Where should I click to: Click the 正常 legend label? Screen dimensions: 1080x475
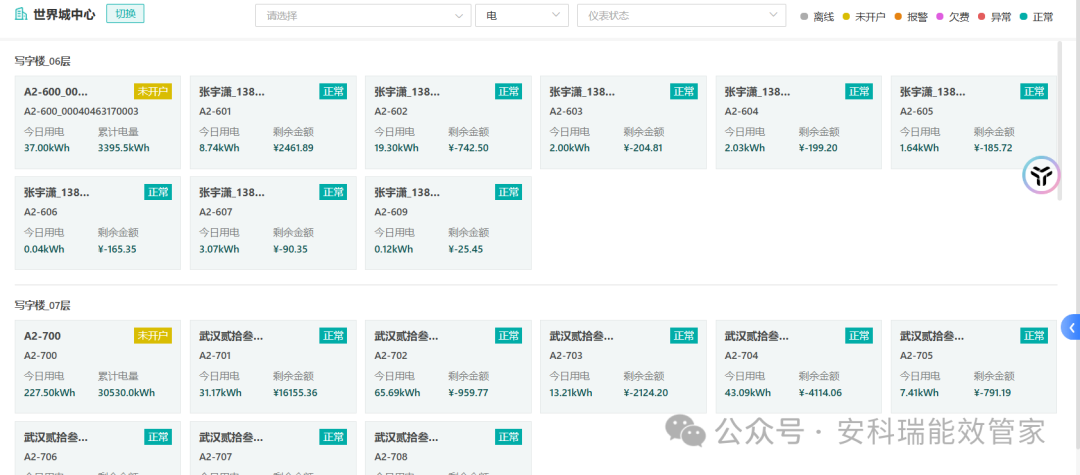(1043, 17)
